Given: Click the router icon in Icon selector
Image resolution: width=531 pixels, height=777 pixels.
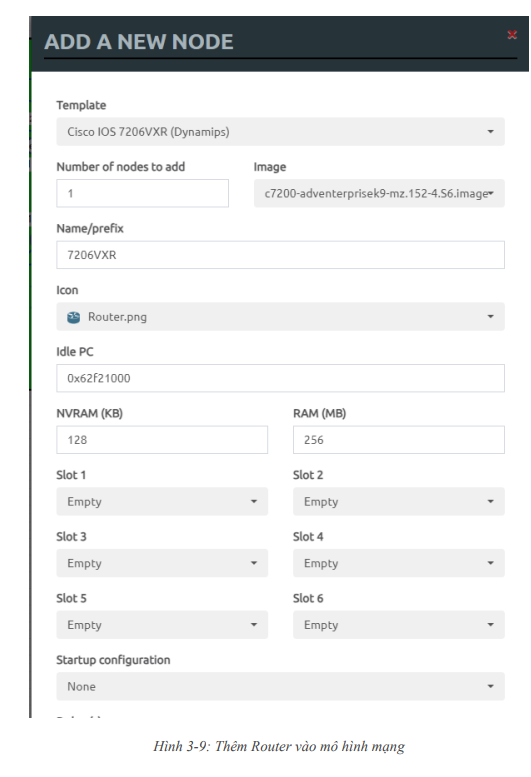Looking at the screenshot, I should 73,317.
